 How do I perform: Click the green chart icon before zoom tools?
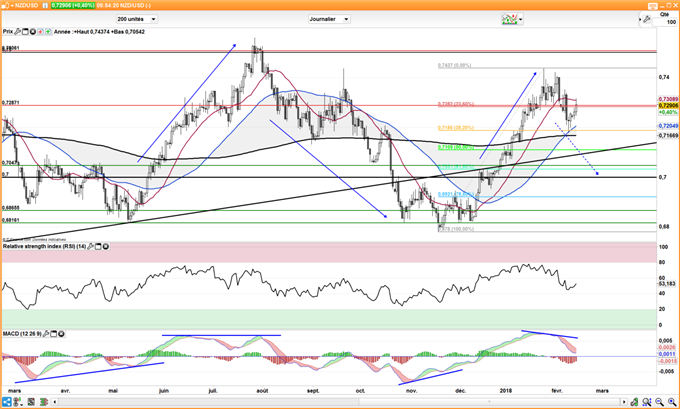pyautogui.click(x=634, y=402)
